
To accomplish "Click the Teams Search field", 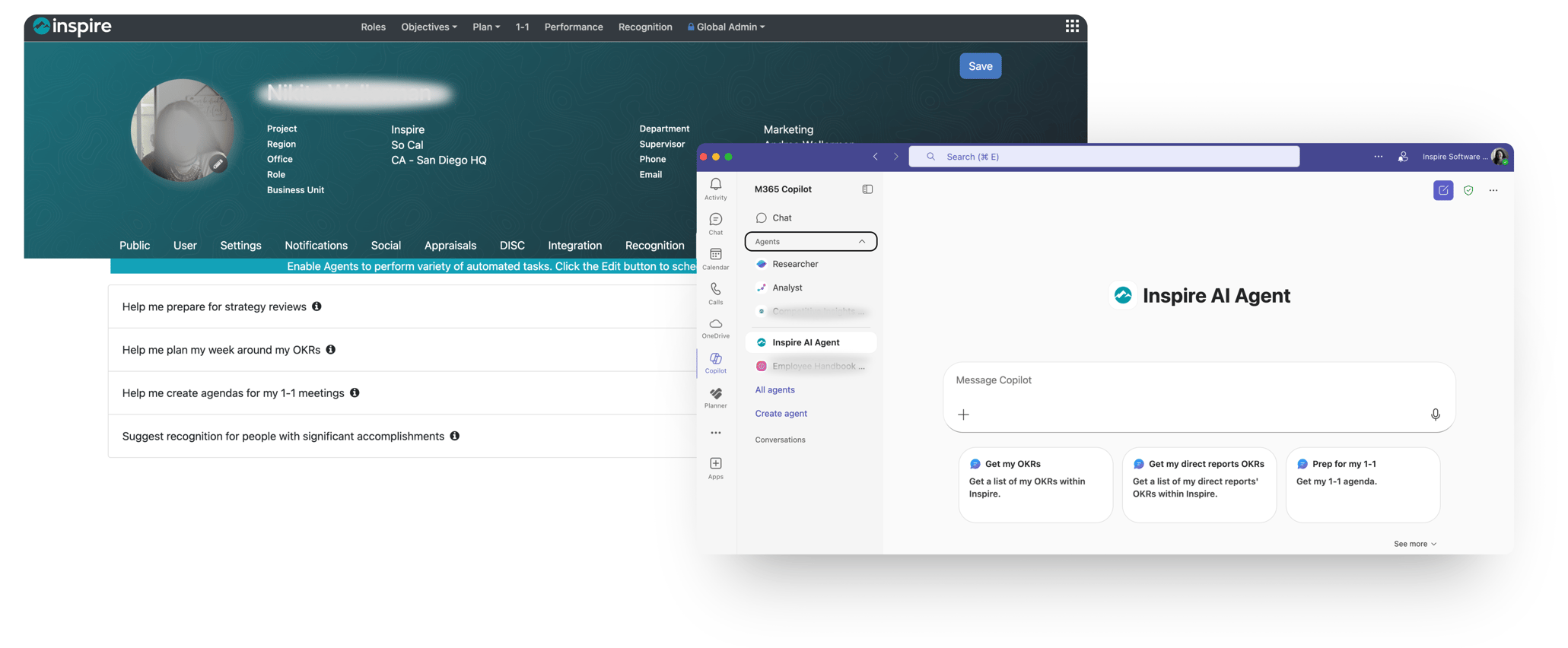I will coord(1104,157).
